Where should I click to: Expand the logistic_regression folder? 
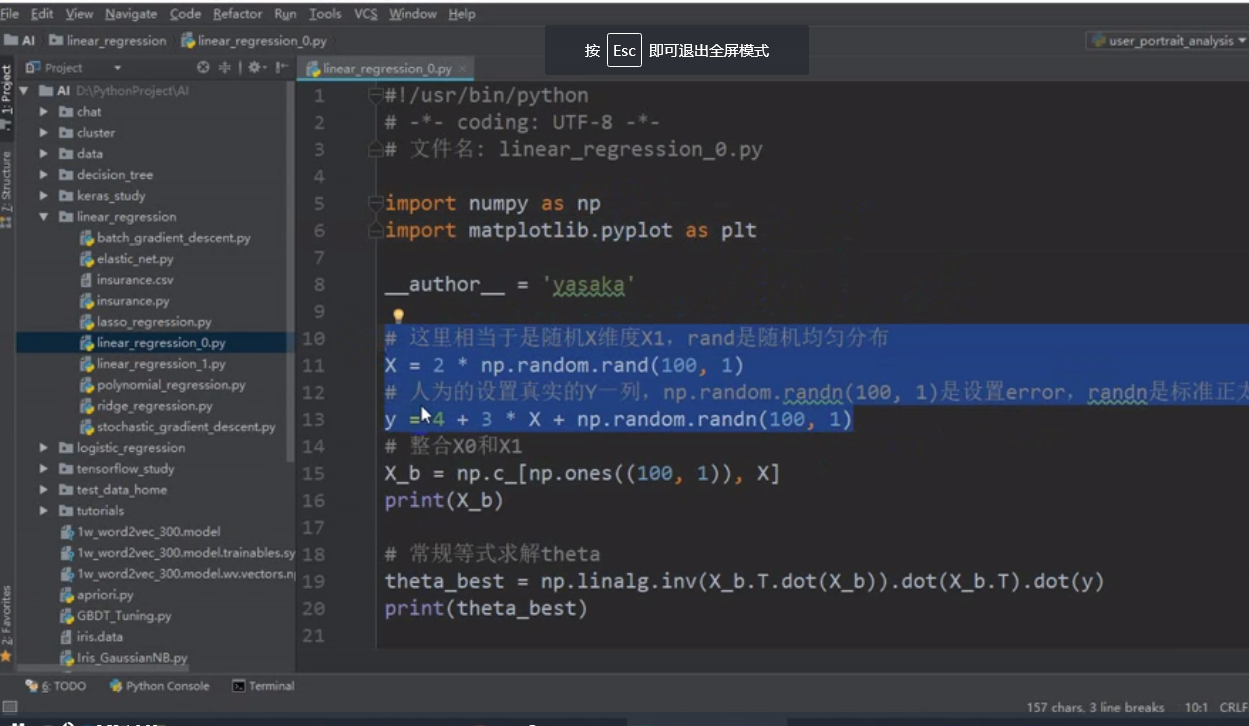(x=44, y=448)
